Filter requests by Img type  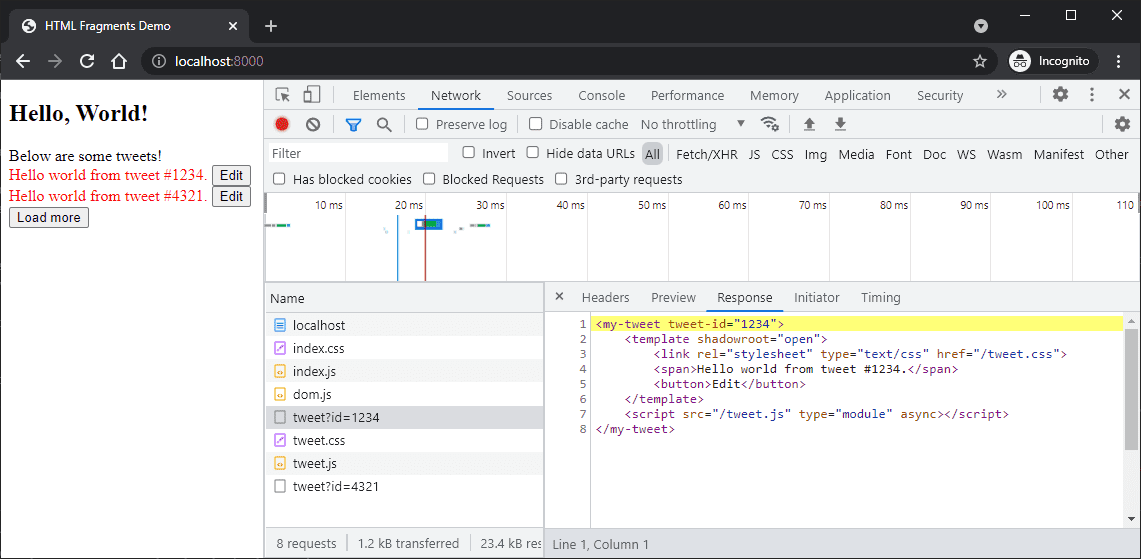click(x=816, y=154)
